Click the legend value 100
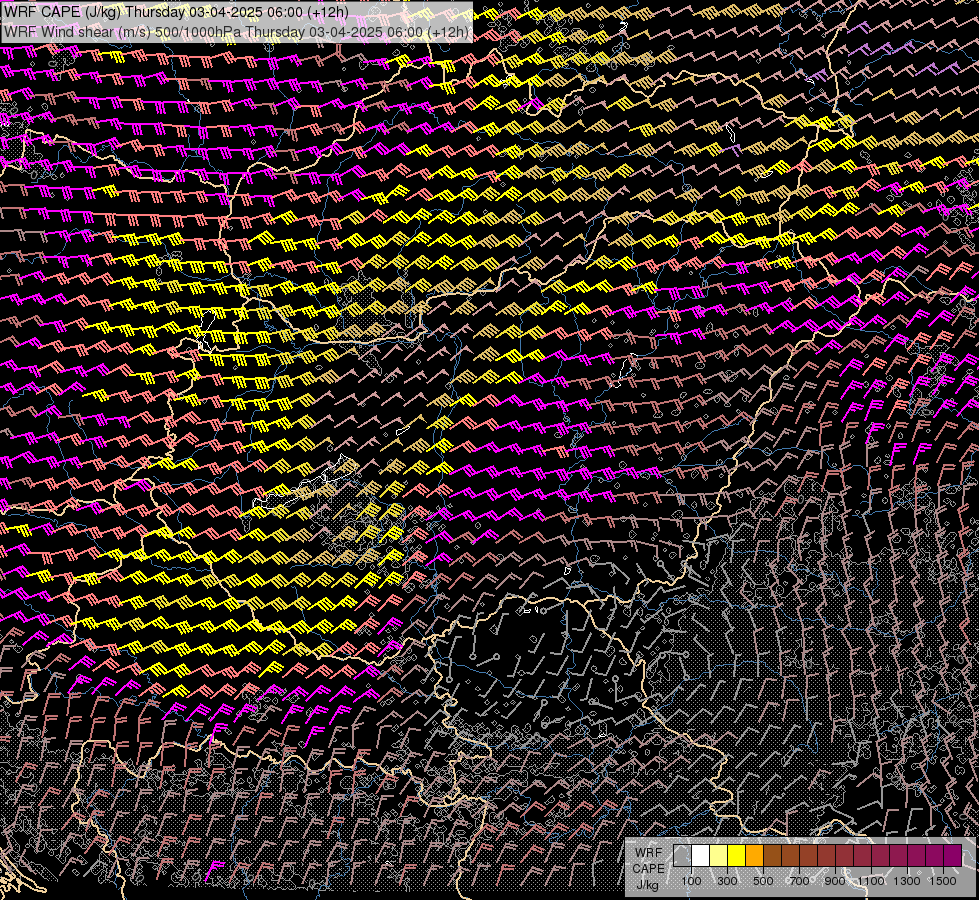 [691, 881]
